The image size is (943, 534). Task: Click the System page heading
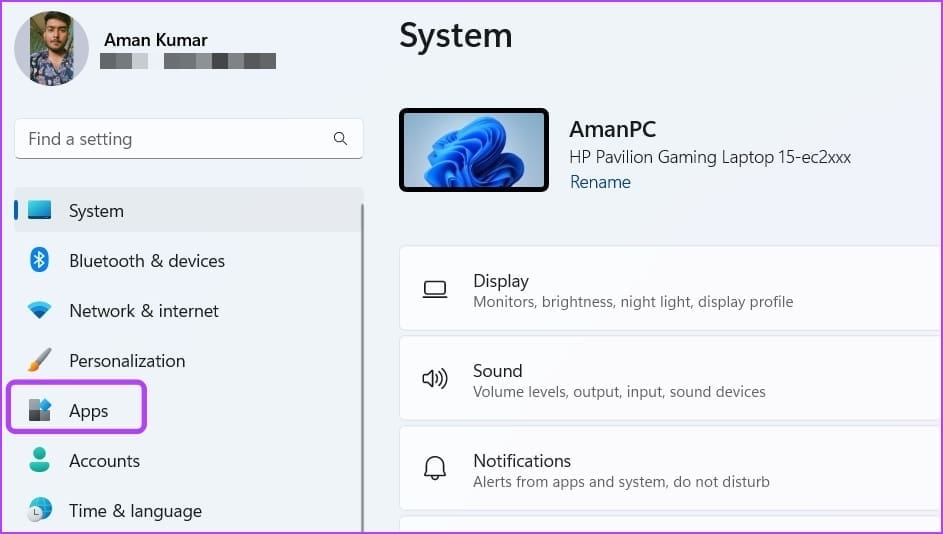(x=456, y=35)
